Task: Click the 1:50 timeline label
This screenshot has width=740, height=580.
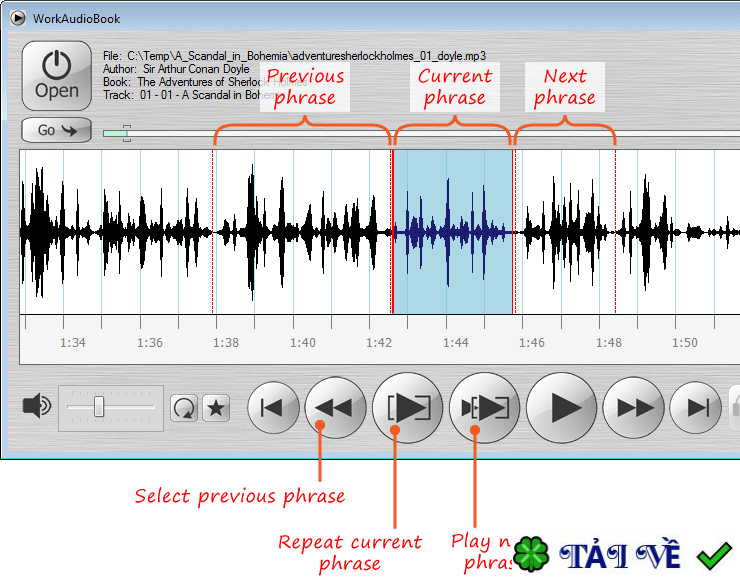Action: [685, 343]
